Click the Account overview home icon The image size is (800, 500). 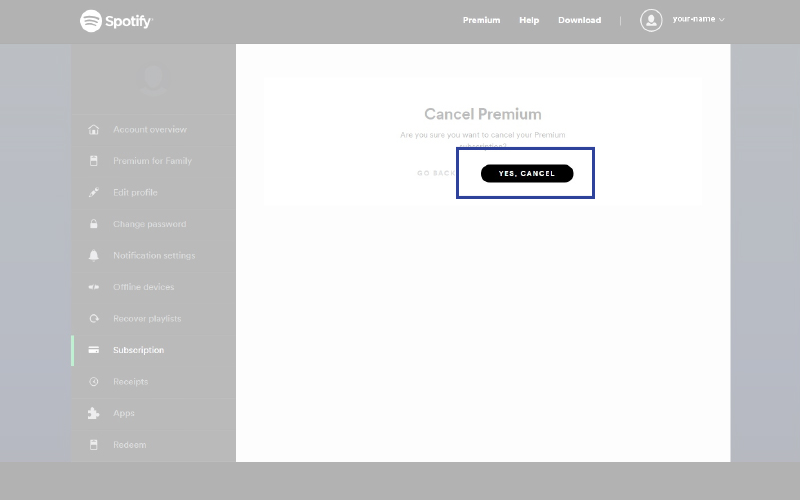(x=93, y=130)
